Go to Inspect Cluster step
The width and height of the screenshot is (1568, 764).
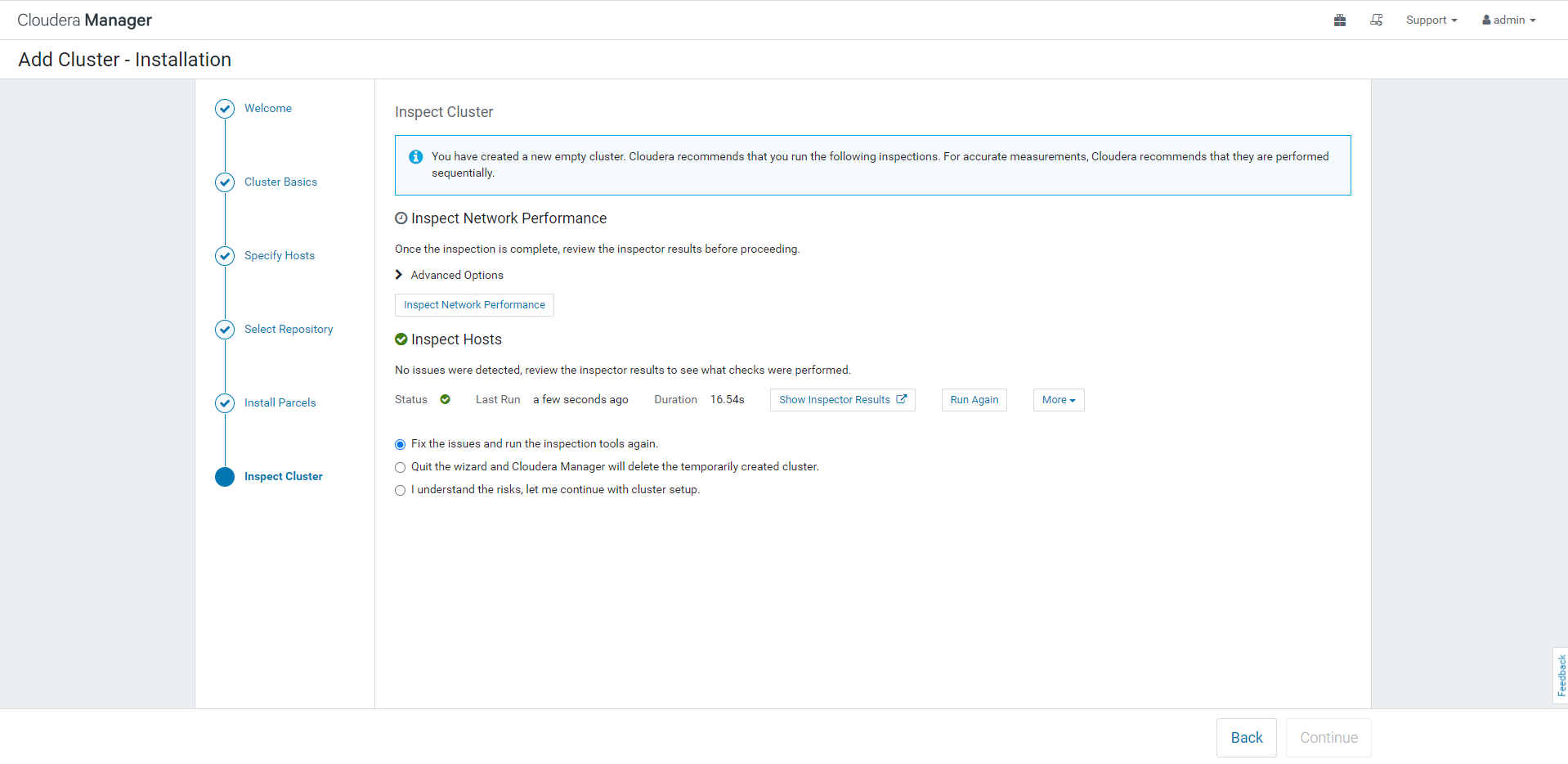(x=283, y=477)
